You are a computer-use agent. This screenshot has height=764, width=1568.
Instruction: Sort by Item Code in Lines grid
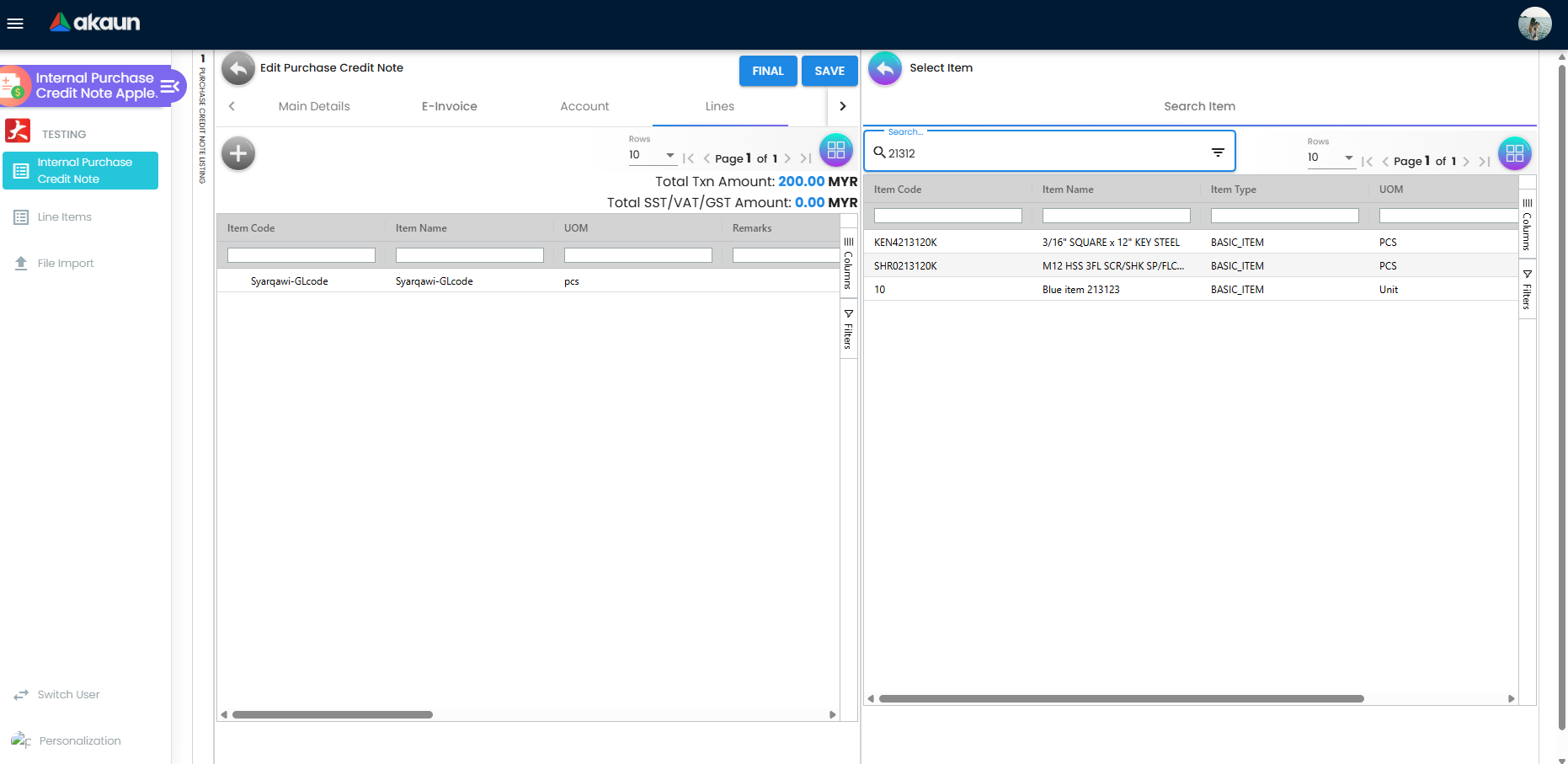coord(251,228)
